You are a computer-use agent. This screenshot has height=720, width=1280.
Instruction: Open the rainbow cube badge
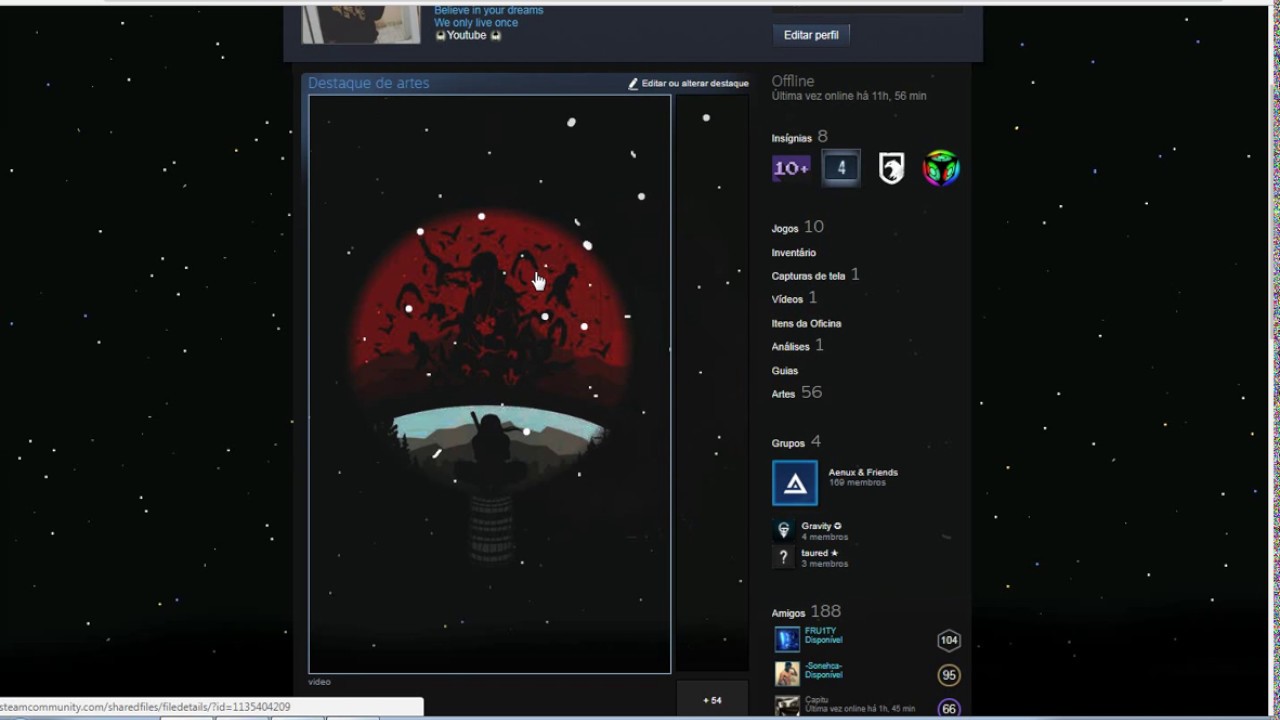[940, 168]
